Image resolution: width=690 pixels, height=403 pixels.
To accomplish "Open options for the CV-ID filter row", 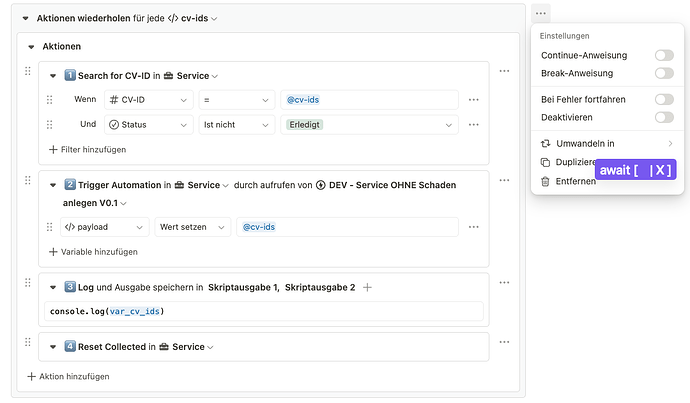I will tap(474, 100).
